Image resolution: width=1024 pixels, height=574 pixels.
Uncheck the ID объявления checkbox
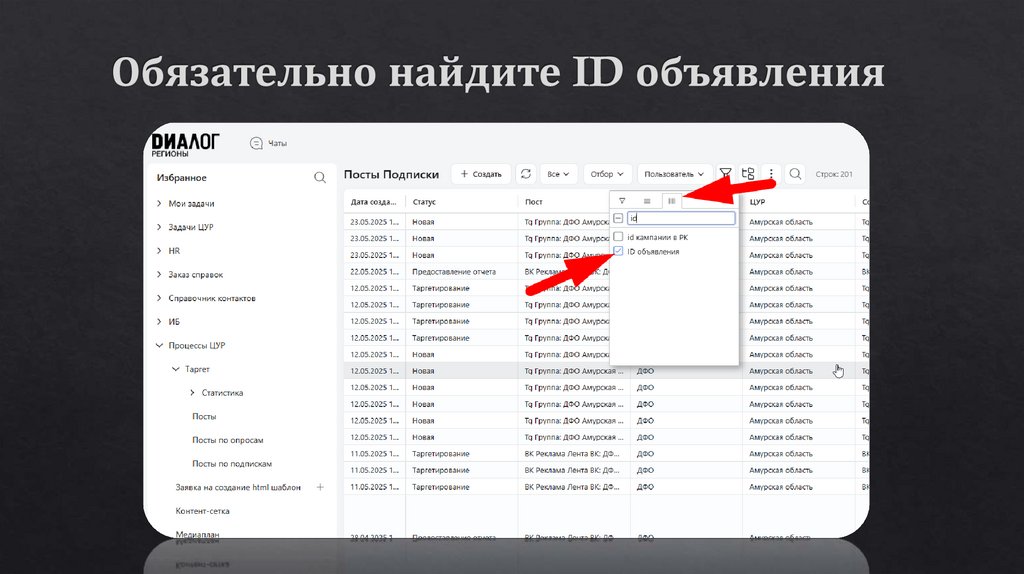(x=618, y=251)
